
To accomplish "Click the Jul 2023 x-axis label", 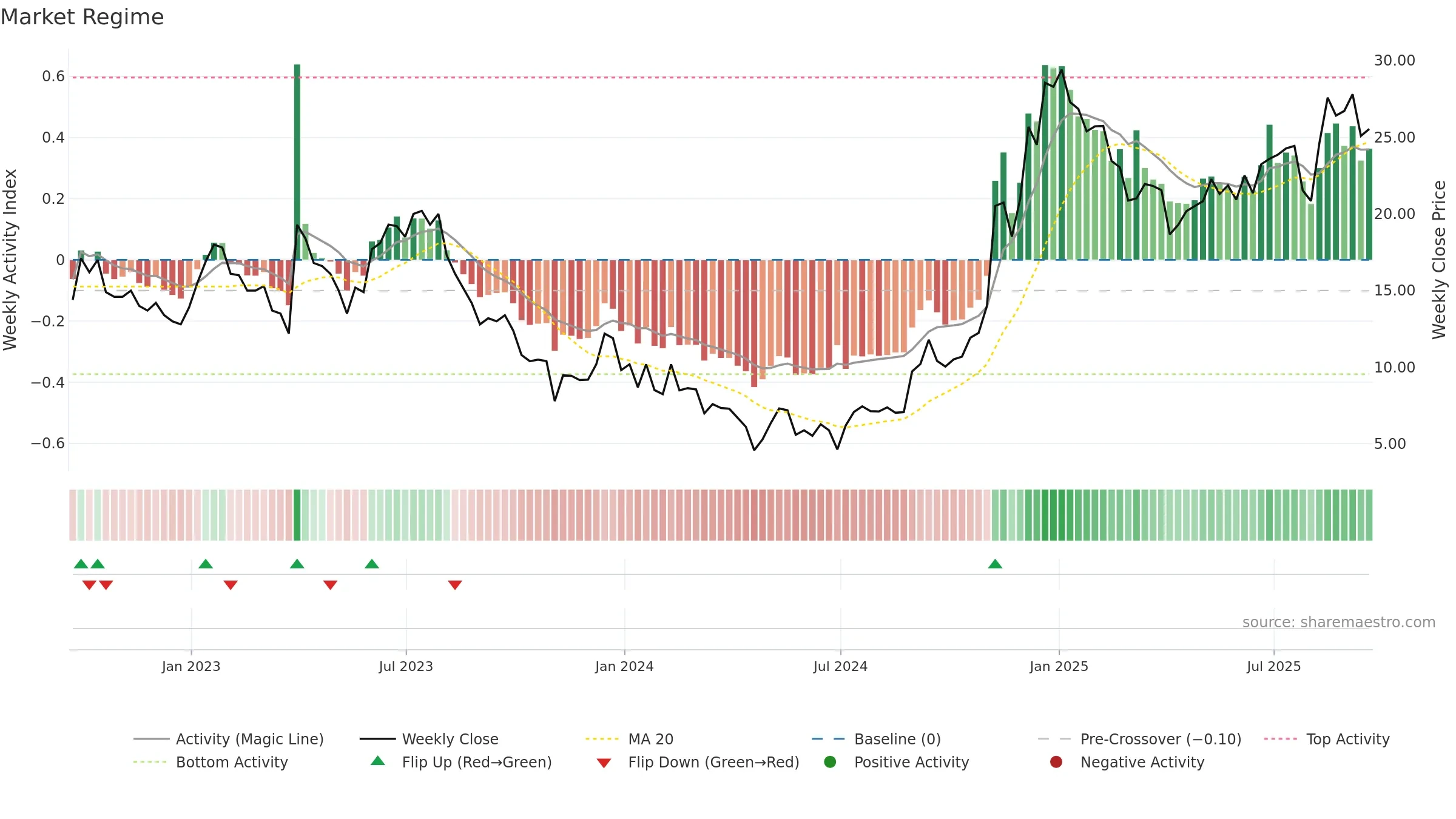I will pos(406,667).
